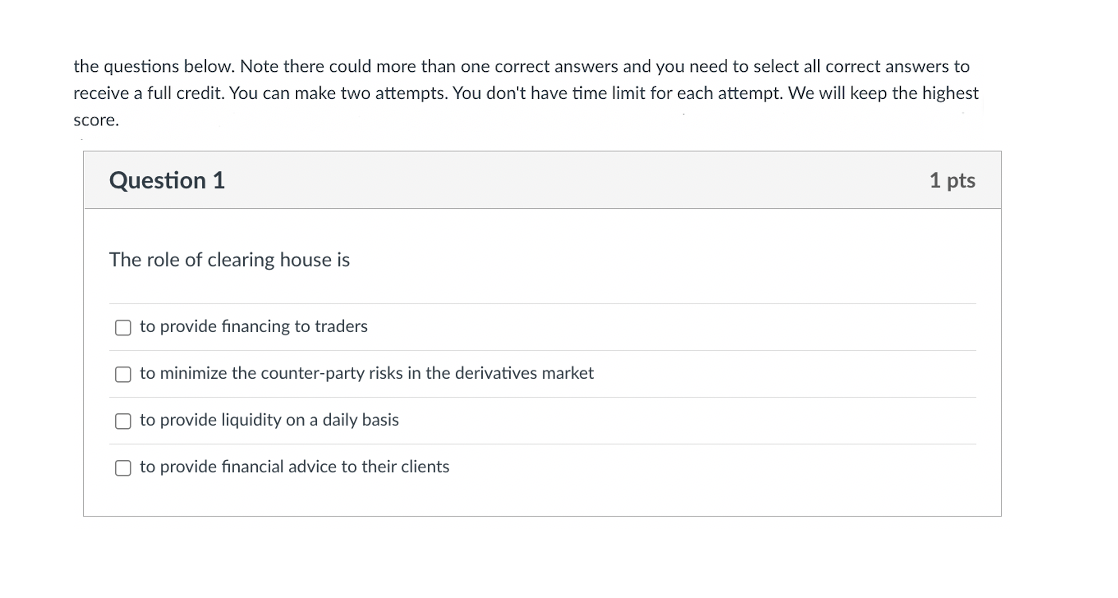Click the 'to provide financing to traders' answer text
This screenshot has height=598, width=1118.
[x=254, y=326]
